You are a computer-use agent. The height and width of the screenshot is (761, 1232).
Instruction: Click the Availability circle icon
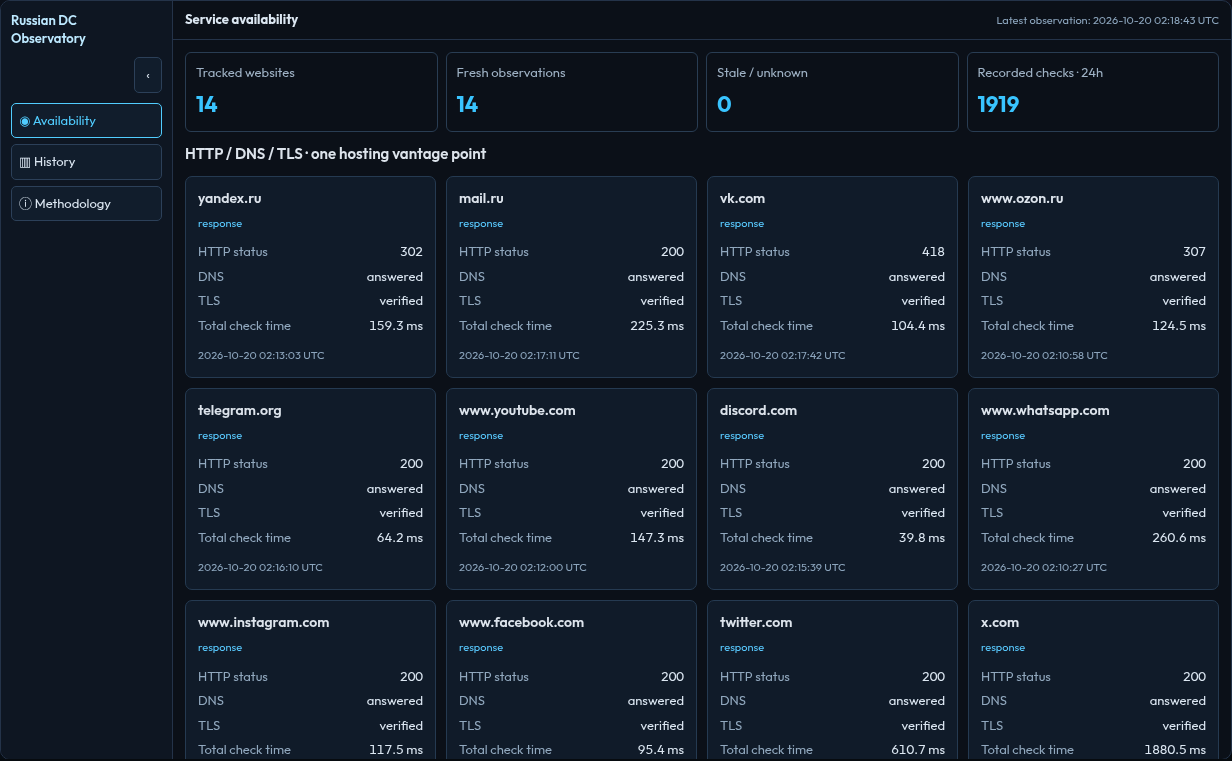[25, 121]
